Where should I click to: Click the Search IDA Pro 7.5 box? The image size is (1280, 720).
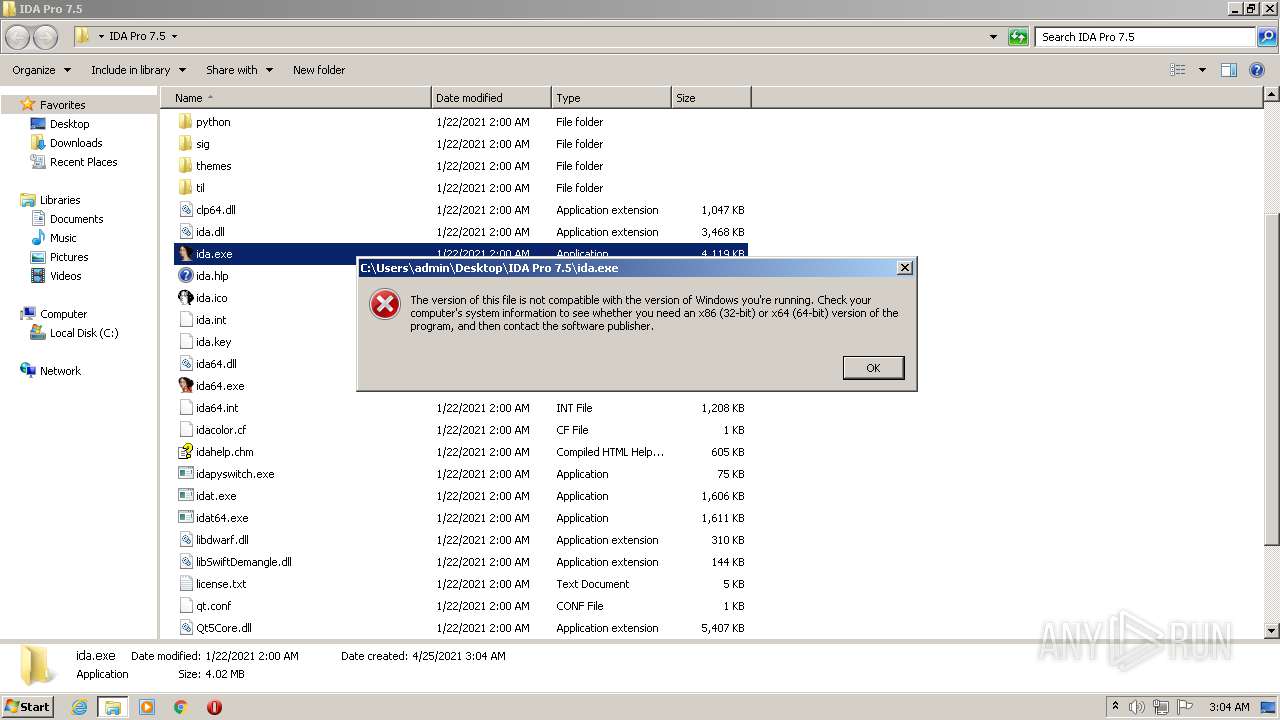coord(1145,37)
